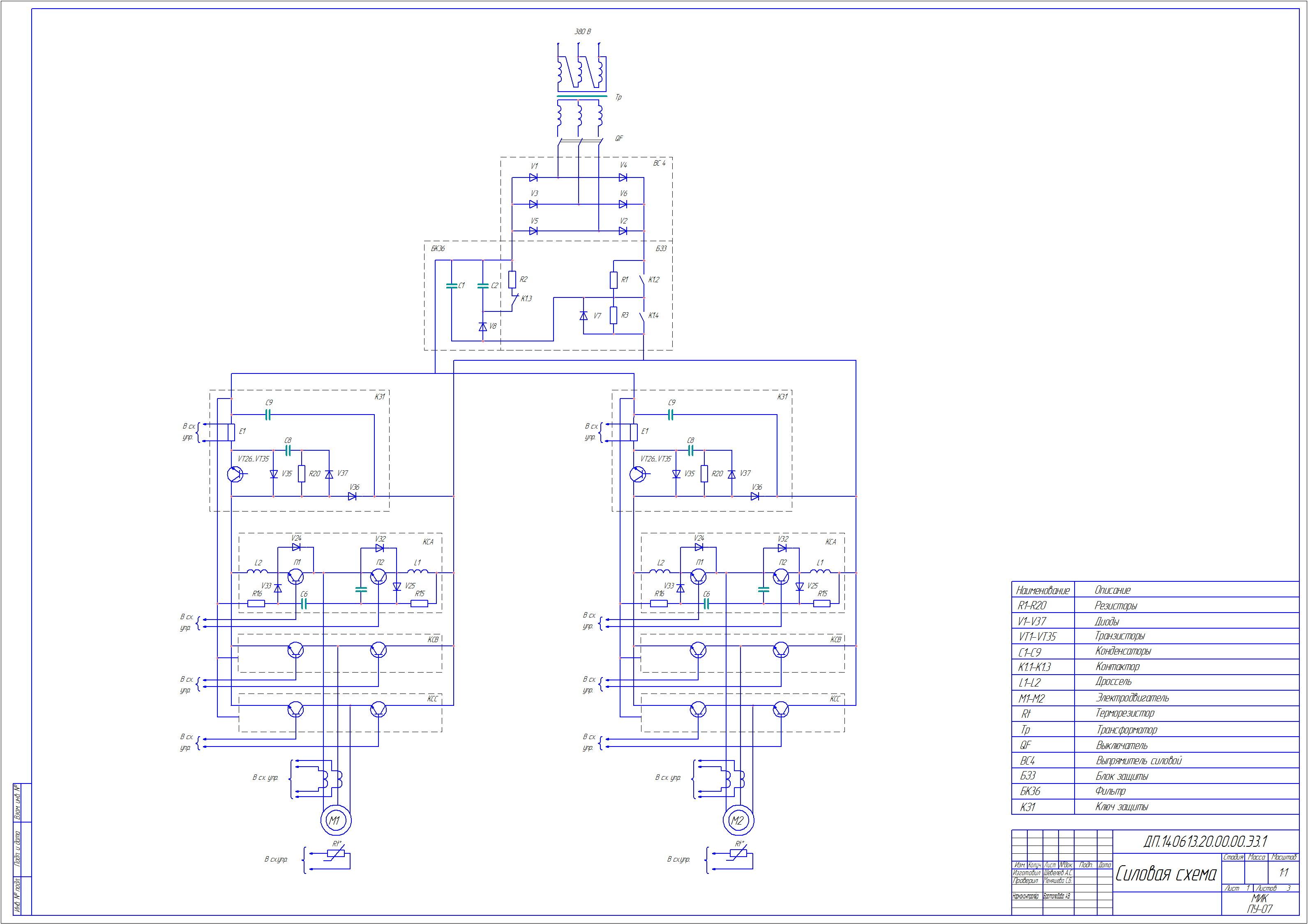The height and width of the screenshot is (924, 1308).
Task: Select the 'Выпрямитель силовой' legend row
Action: click(1138, 760)
